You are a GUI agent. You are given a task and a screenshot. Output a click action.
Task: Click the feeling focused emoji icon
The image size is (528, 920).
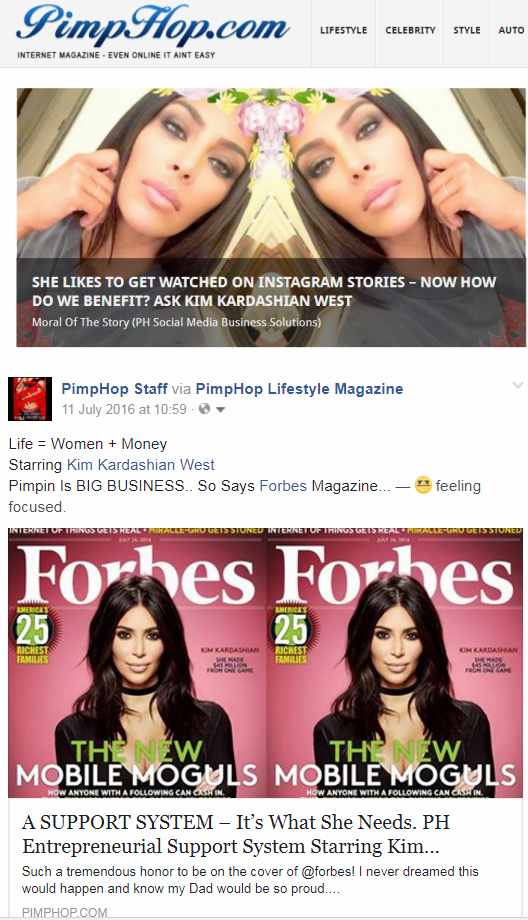point(423,485)
